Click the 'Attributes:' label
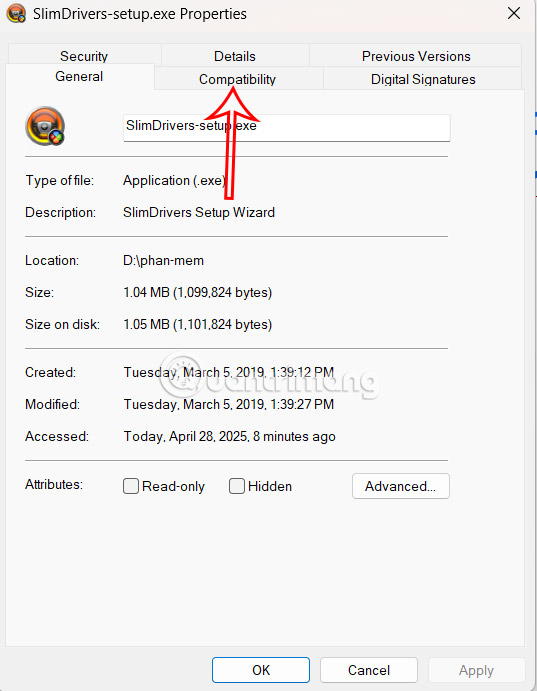The height and width of the screenshot is (691, 537). tap(54, 484)
